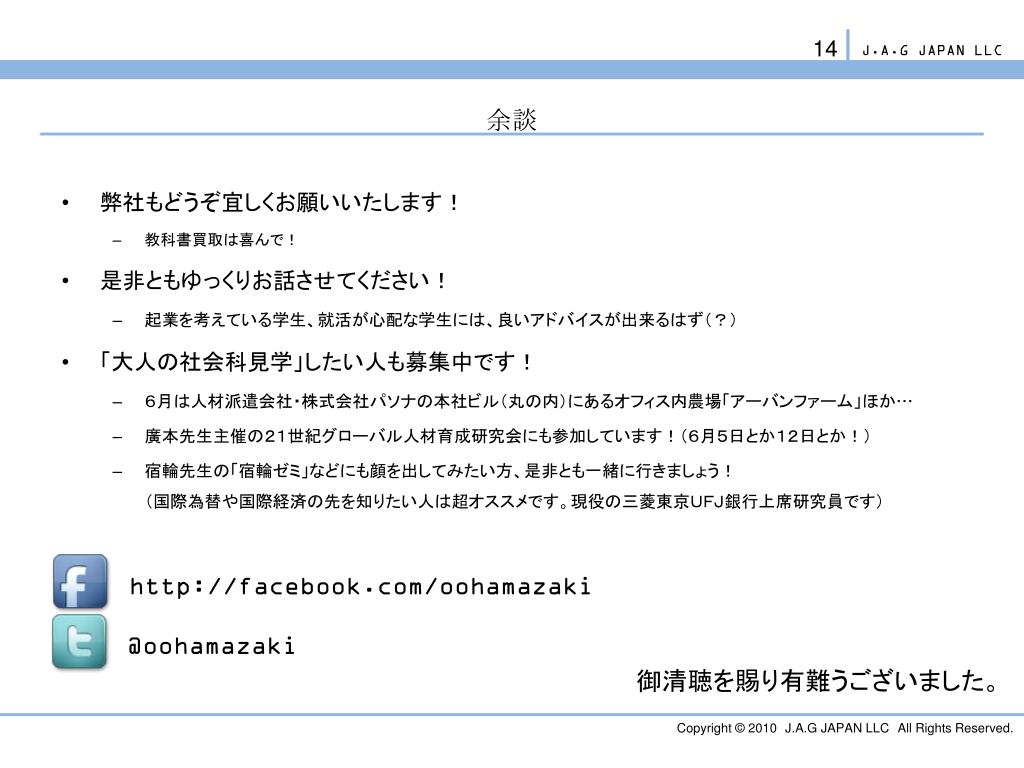Click the line starting 起業を考えている学生
Image resolution: width=1024 pixels, height=768 pixels.
440,319
